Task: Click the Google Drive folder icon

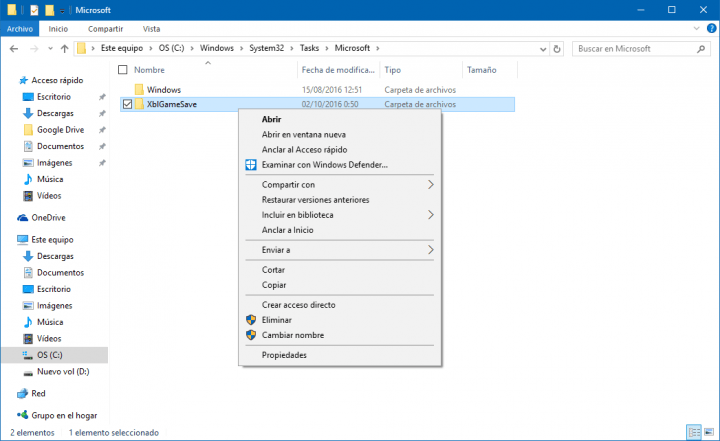Action: (28, 130)
